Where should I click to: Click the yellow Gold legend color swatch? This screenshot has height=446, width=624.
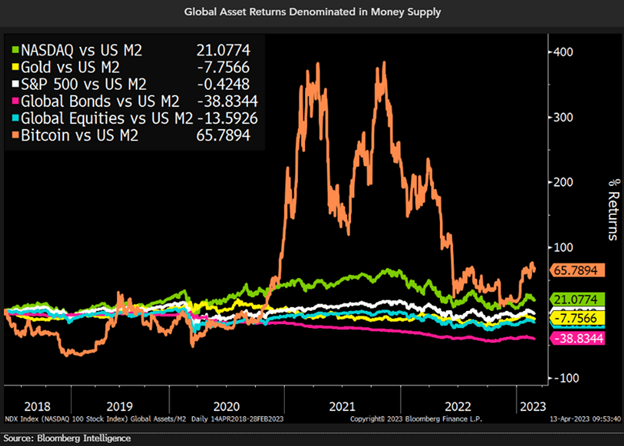point(13,63)
